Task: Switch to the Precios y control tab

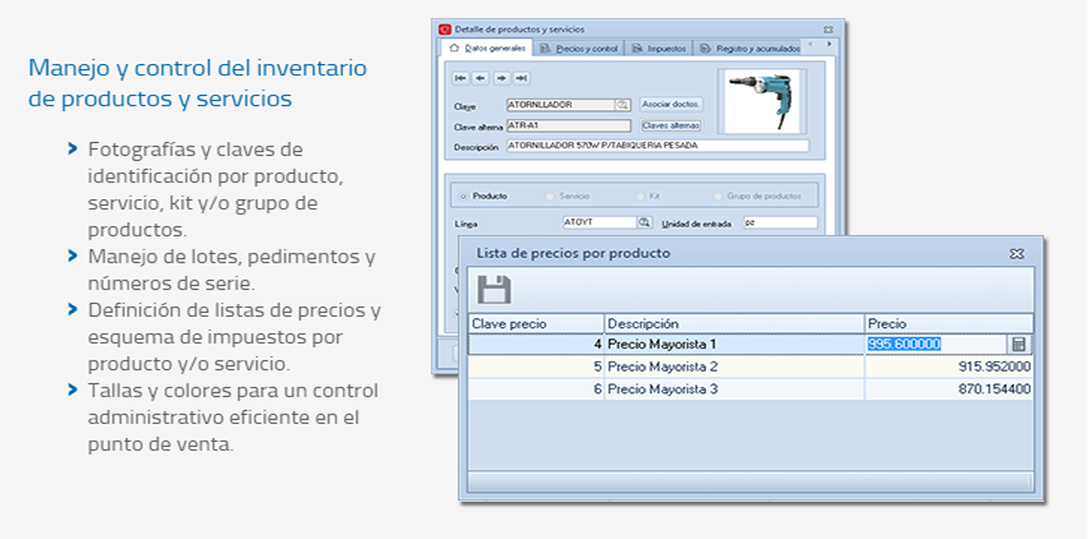Action: tap(580, 48)
